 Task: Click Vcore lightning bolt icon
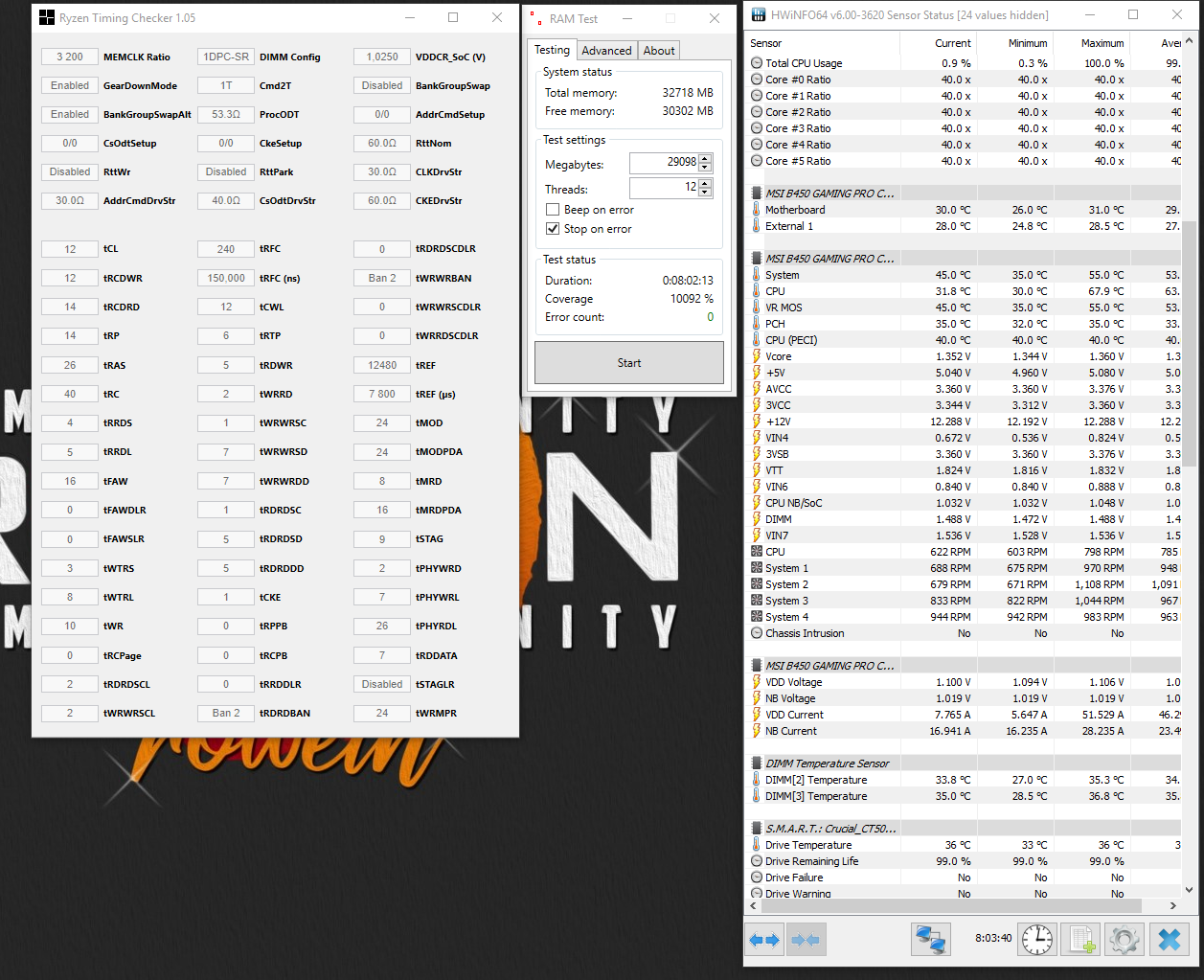pyautogui.click(x=757, y=356)
